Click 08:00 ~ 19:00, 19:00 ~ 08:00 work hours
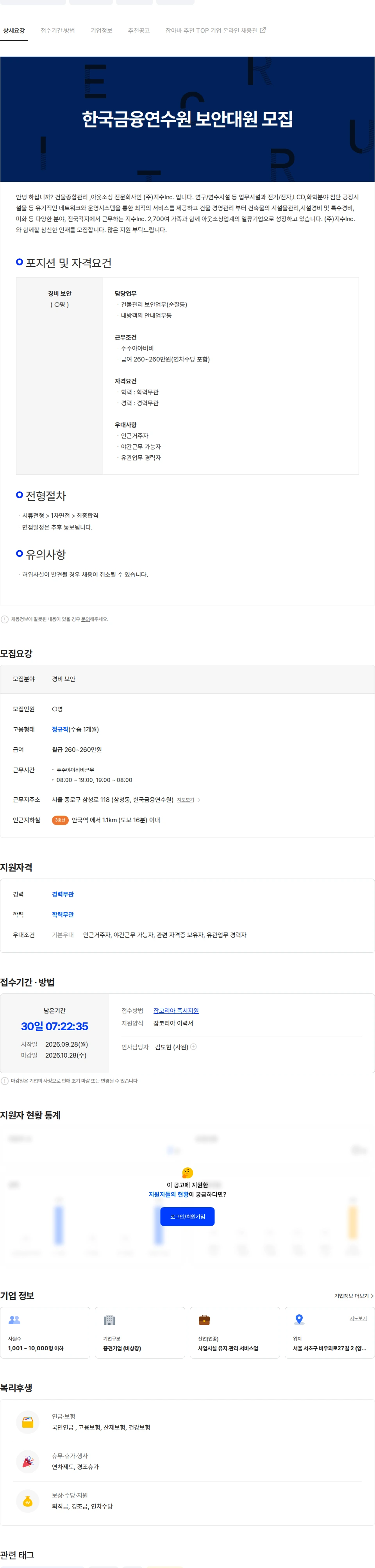The image size is (375, 1568). point(95,780)
